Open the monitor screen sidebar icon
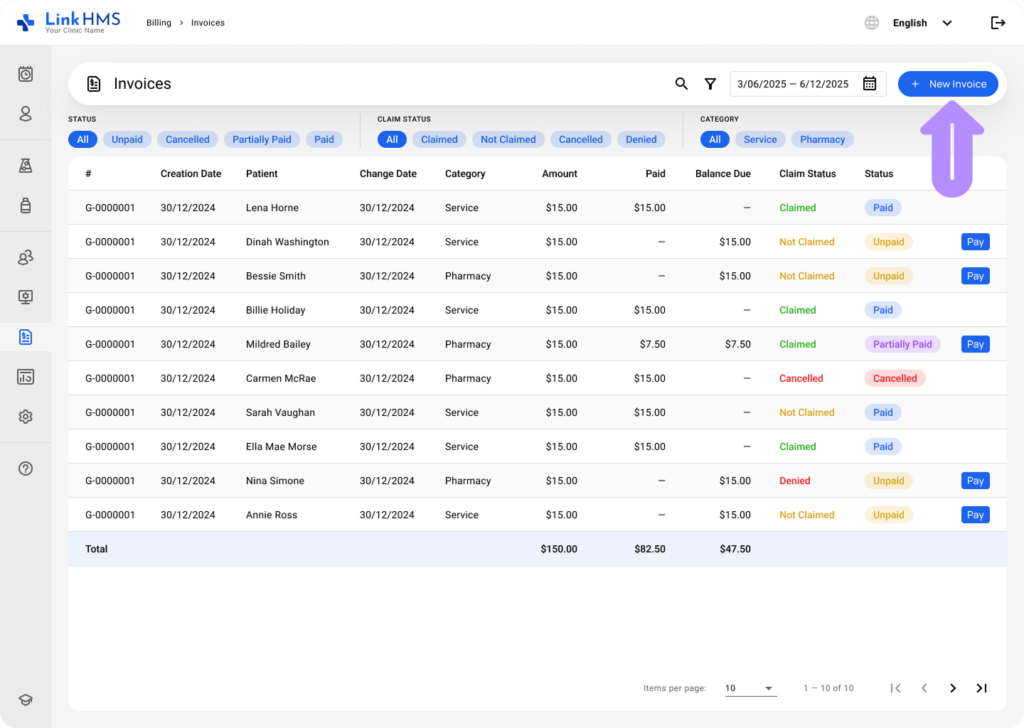Screen dimensions: 1024x728 click(x=25, y=297)
